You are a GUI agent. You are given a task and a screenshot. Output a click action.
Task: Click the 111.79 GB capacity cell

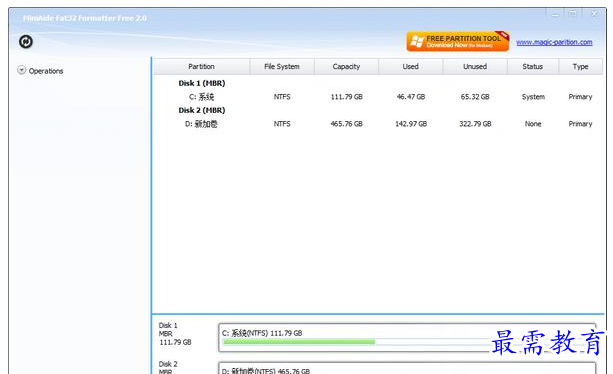[346, 97]
